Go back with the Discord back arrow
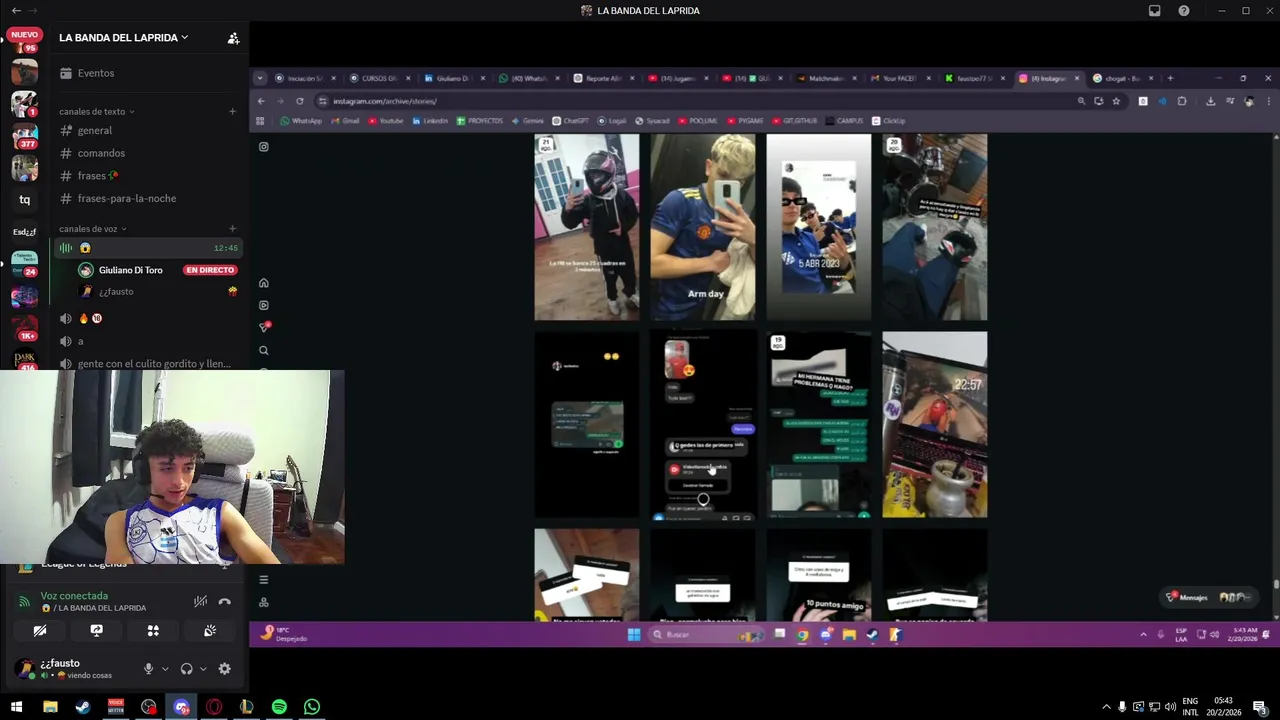This screenshot has height=720, width=1280. (15, 10)
